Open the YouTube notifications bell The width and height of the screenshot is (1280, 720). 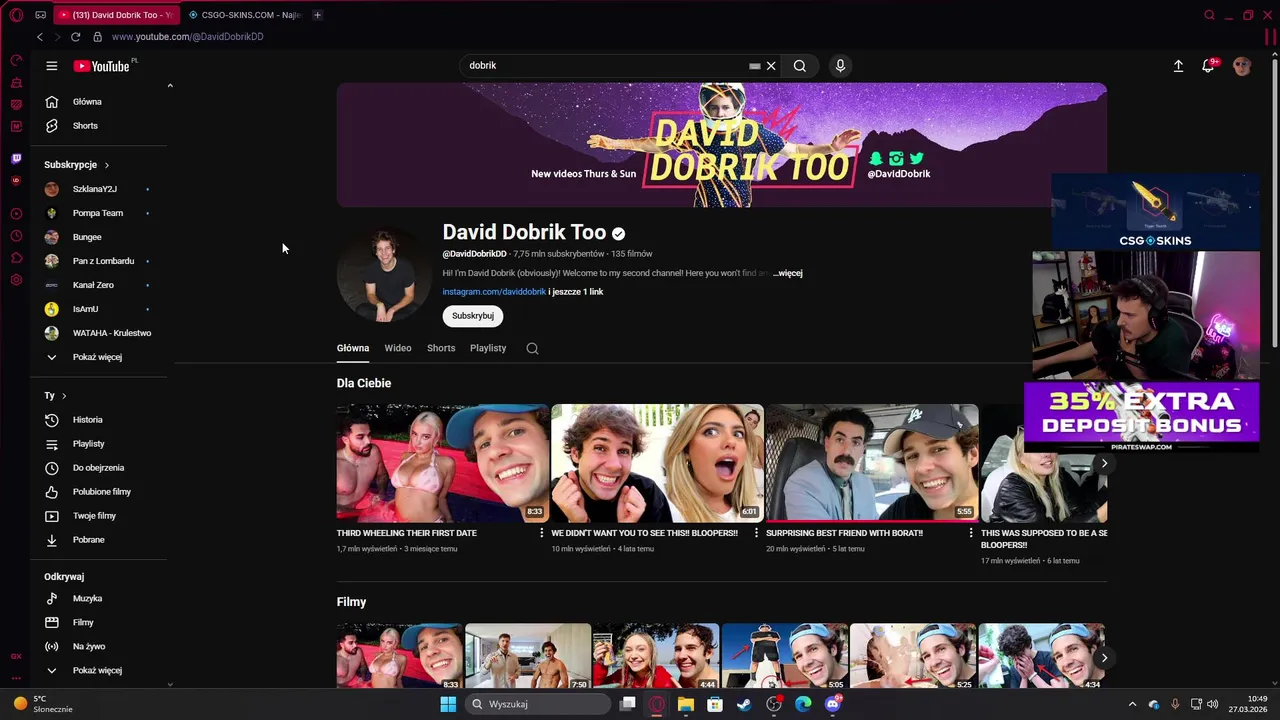[x=1208, y=66]
